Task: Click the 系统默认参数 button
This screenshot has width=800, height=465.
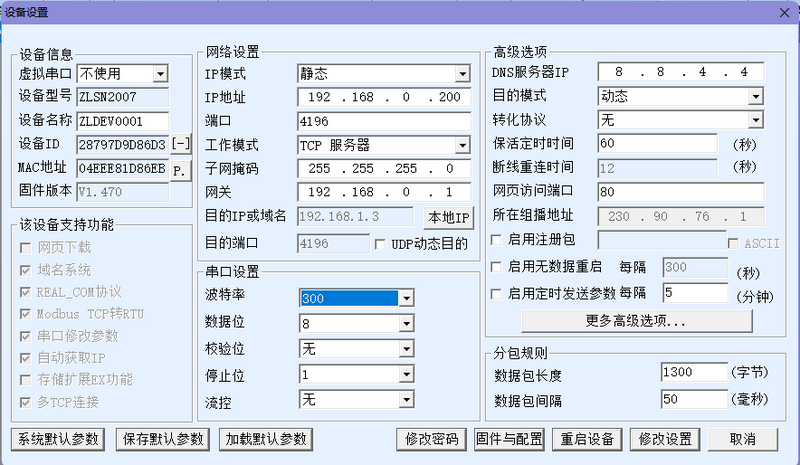Action: coord(58,439)
